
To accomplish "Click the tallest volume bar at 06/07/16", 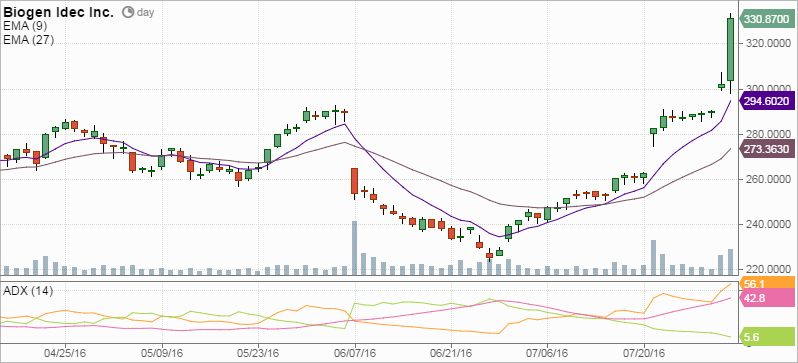I will tap(355, 248).
